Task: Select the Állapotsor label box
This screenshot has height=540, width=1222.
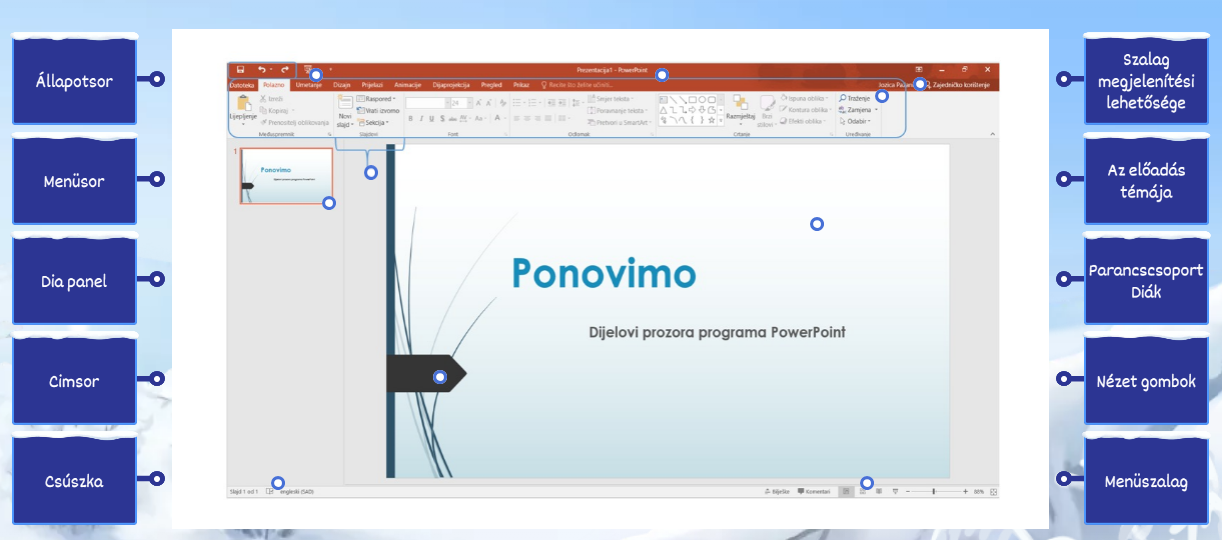Action: [x=74, y=81]
